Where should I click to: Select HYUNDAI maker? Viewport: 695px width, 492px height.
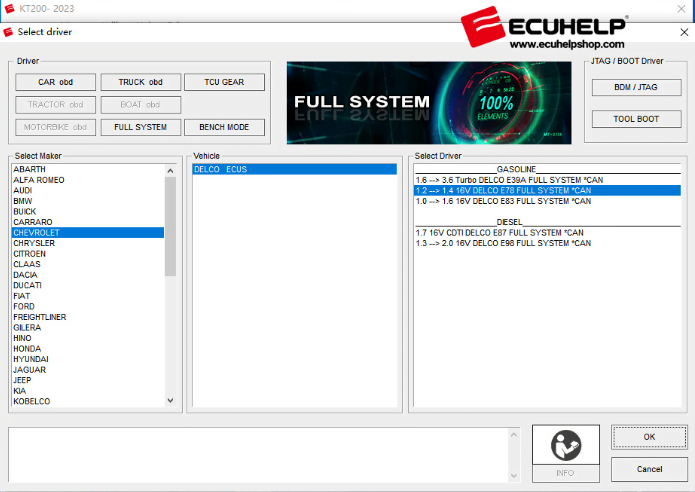click(x=88, y=359)
